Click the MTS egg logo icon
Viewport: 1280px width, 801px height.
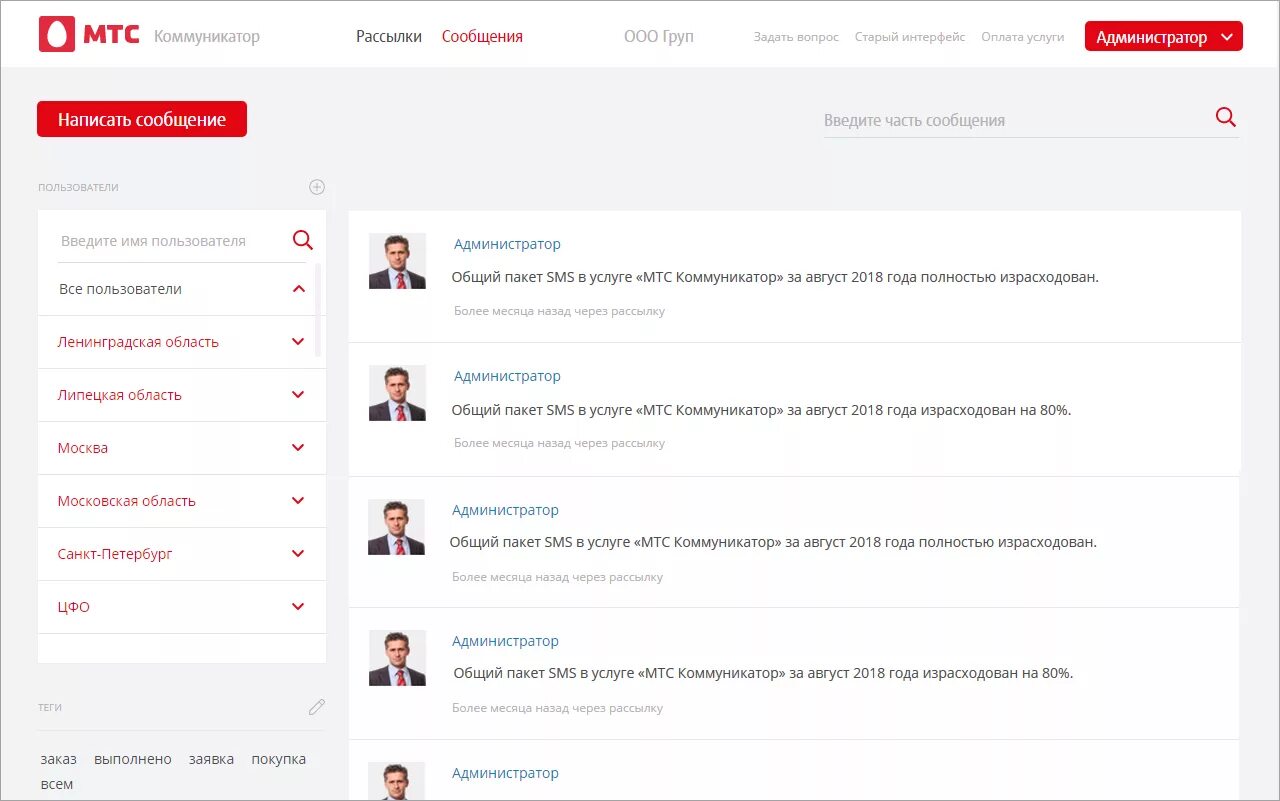click(x=57, y=34)
